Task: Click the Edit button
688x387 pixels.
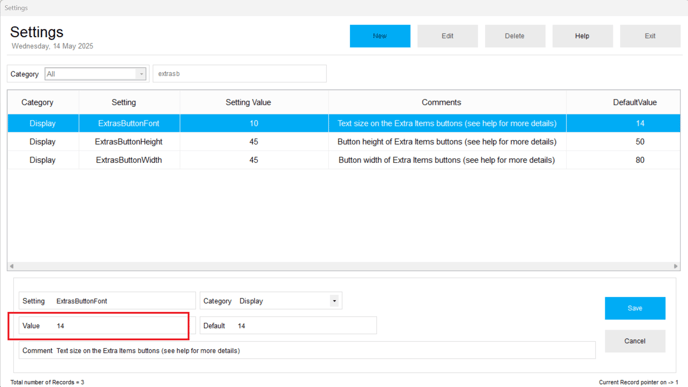Action: [448, 36]
